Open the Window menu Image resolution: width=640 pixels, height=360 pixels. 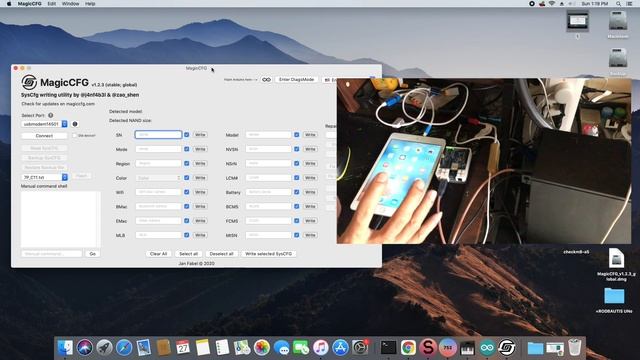(x=70, y=4)
